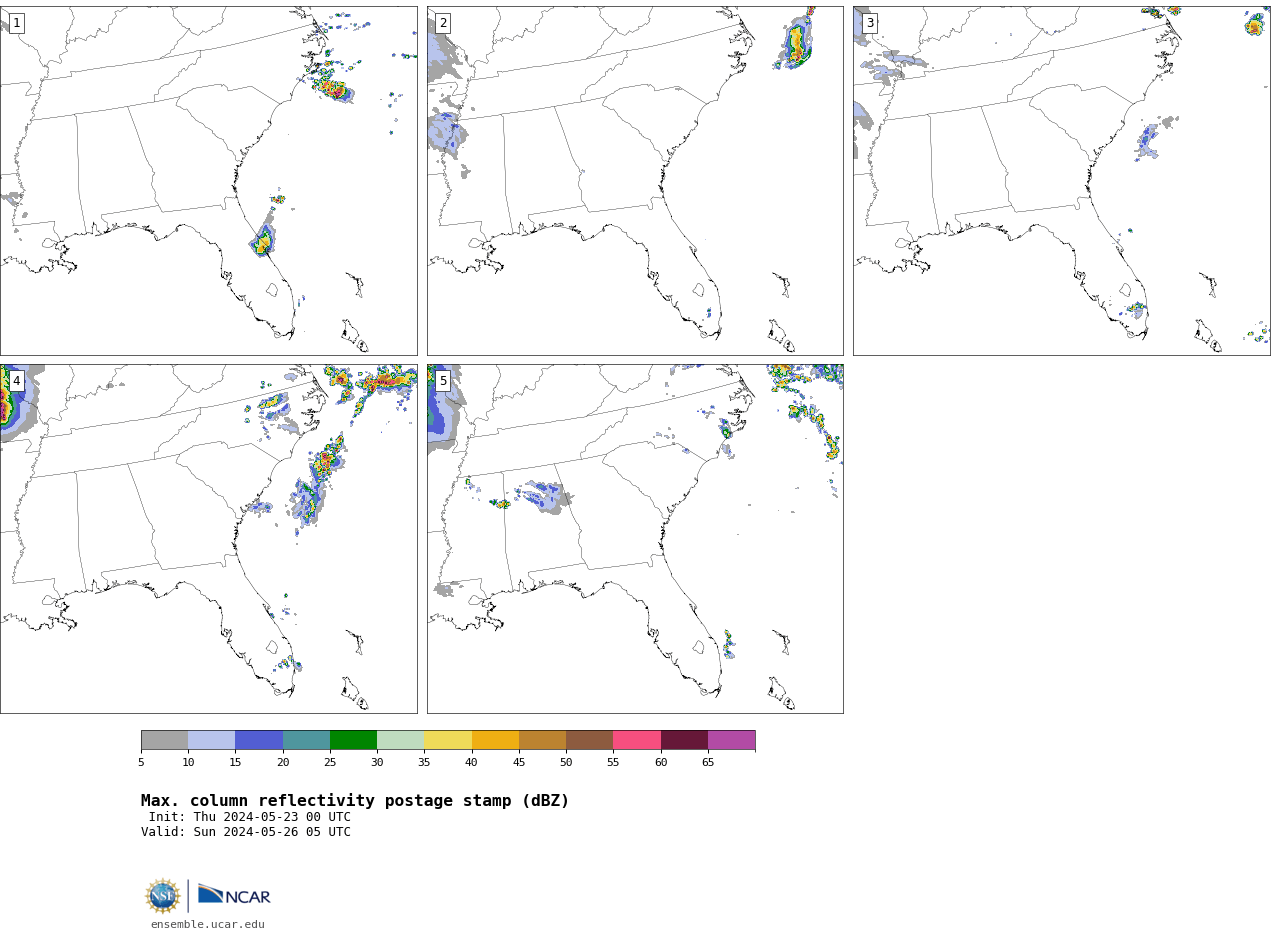Click the colorbar tick label '35'
1280x936 pixels.
coord(424,763)
